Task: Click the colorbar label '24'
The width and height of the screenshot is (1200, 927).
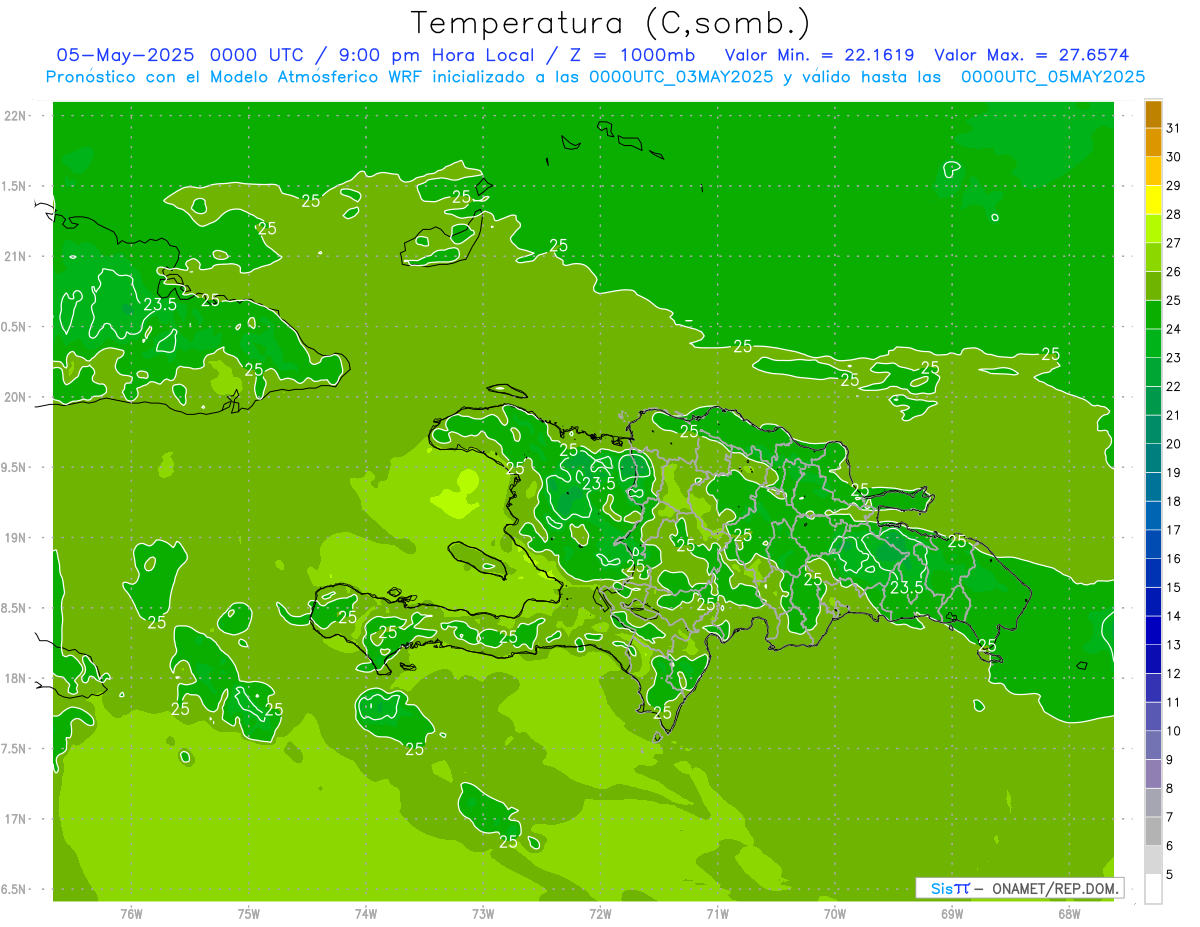Action: point(1174,329)
